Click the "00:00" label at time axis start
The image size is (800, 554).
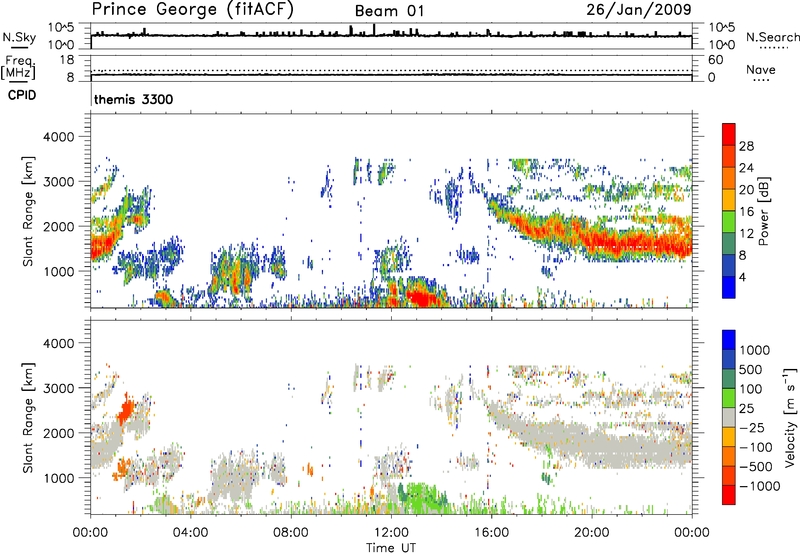click(90, 533)
